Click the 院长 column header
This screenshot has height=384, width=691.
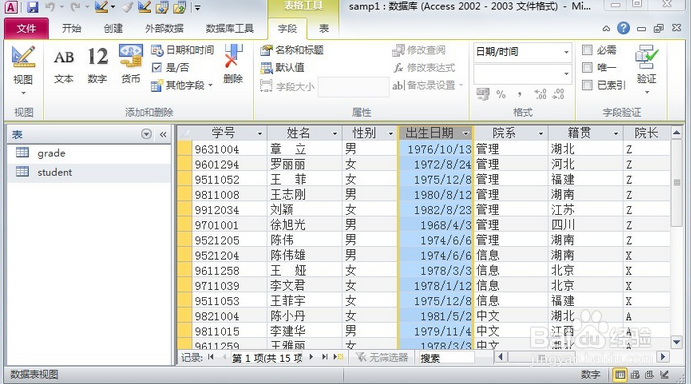pyautogui.click(x=646, y=133)
